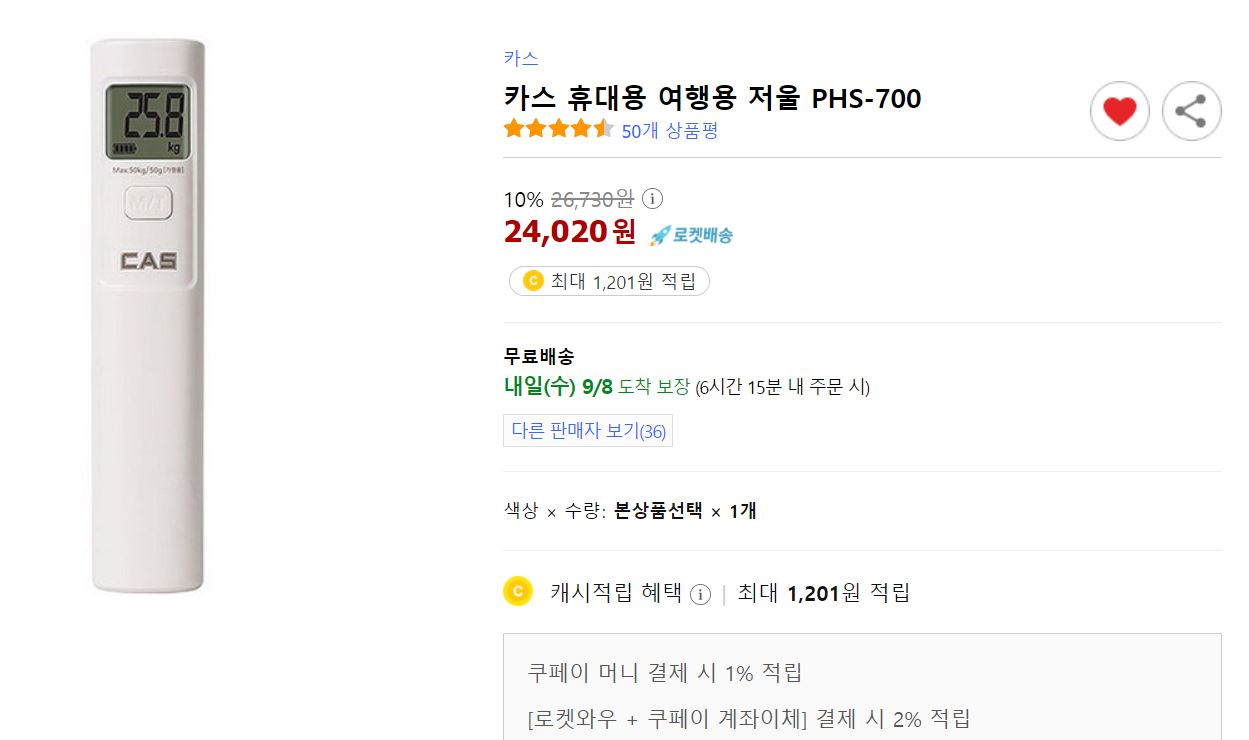Image resolution: width=1249 pixels, height=740 pixels.
Task: Click the 본상품선택 × 1개 option text
Action: tap(685, 511)
